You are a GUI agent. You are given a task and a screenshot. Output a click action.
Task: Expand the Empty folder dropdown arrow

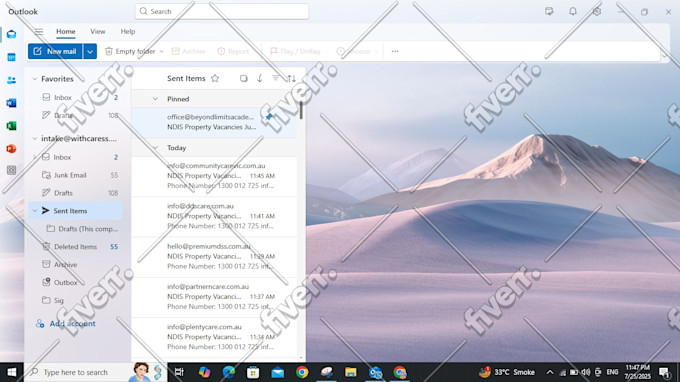click(x=162, y=51)
